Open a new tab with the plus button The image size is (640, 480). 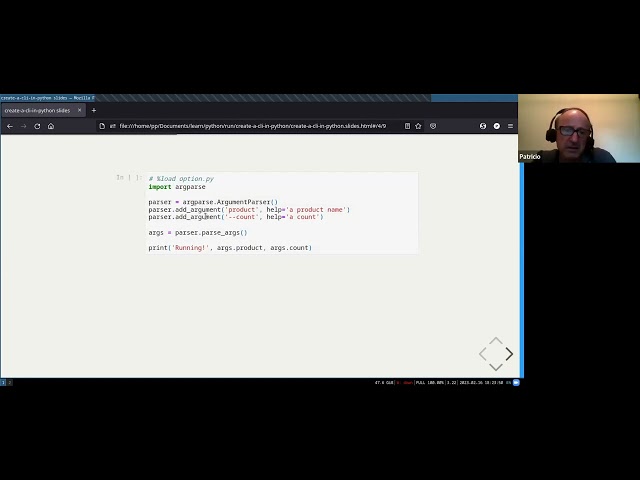(x=94, y=110)
